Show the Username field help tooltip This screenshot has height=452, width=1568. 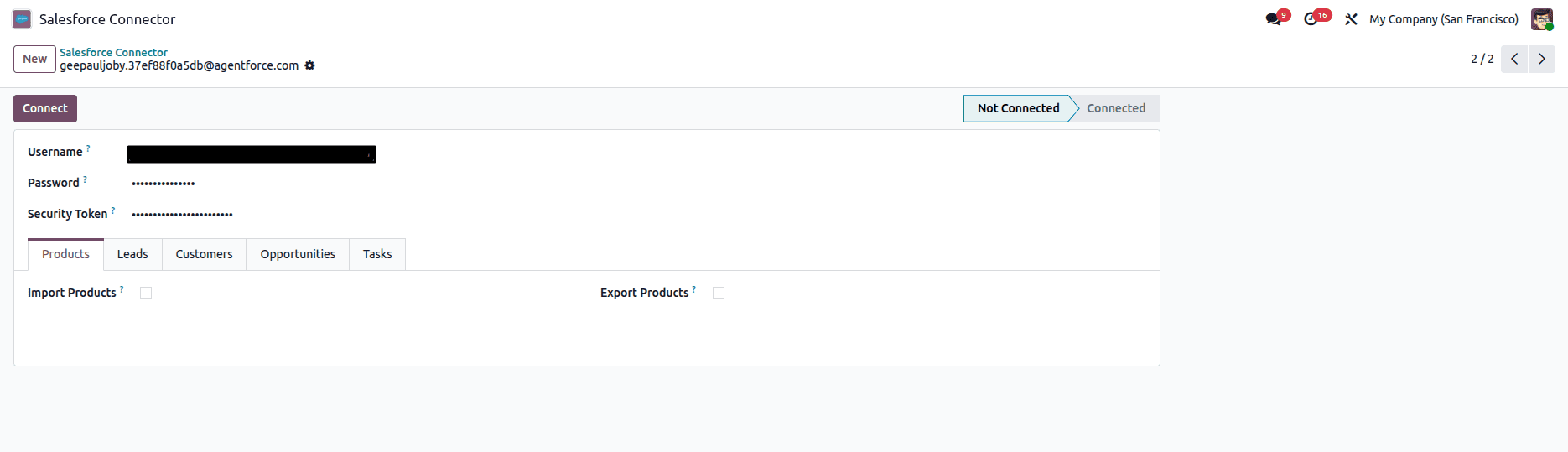(x=88, y=148)
